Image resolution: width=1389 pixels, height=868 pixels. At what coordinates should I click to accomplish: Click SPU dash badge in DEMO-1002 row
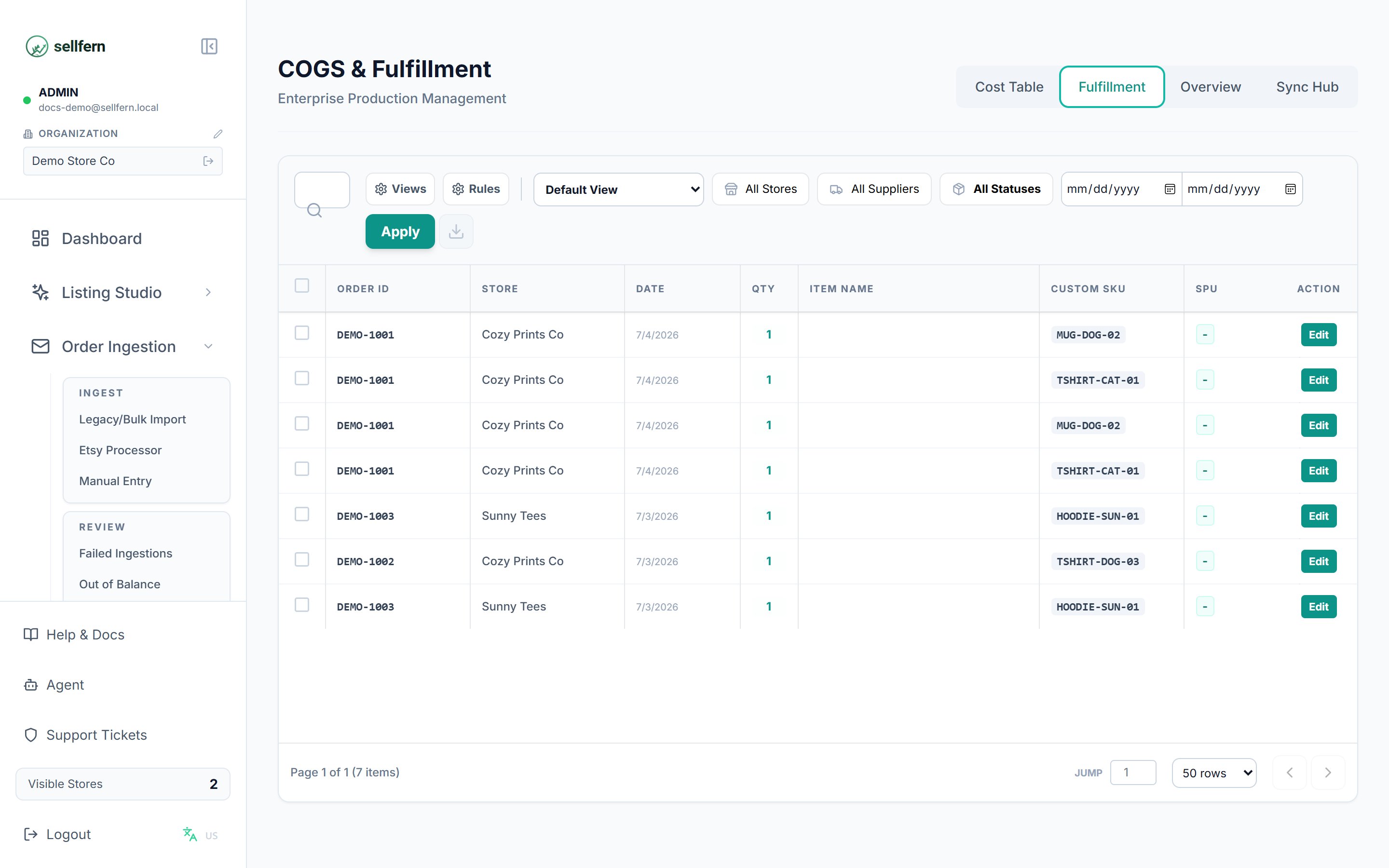point(1205,561)
